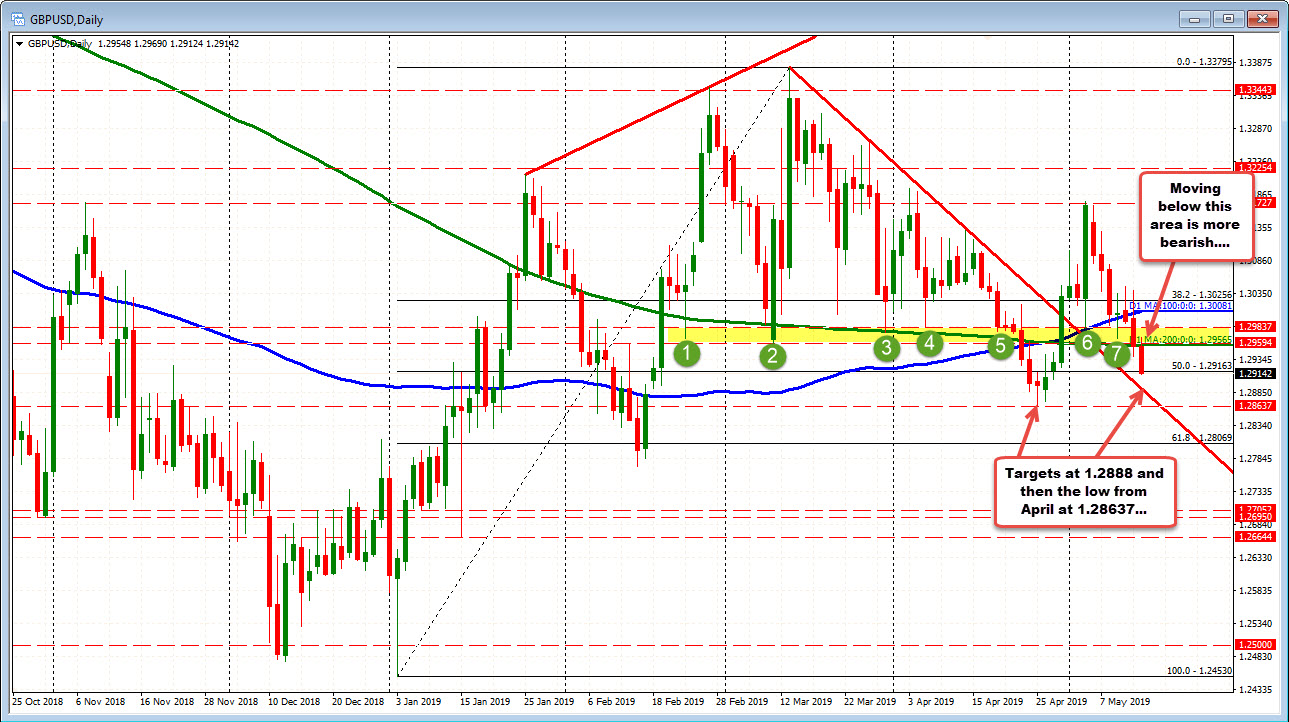Select the Fibonacci label 100.0 - 1.24530

[x=1199, y=671]
